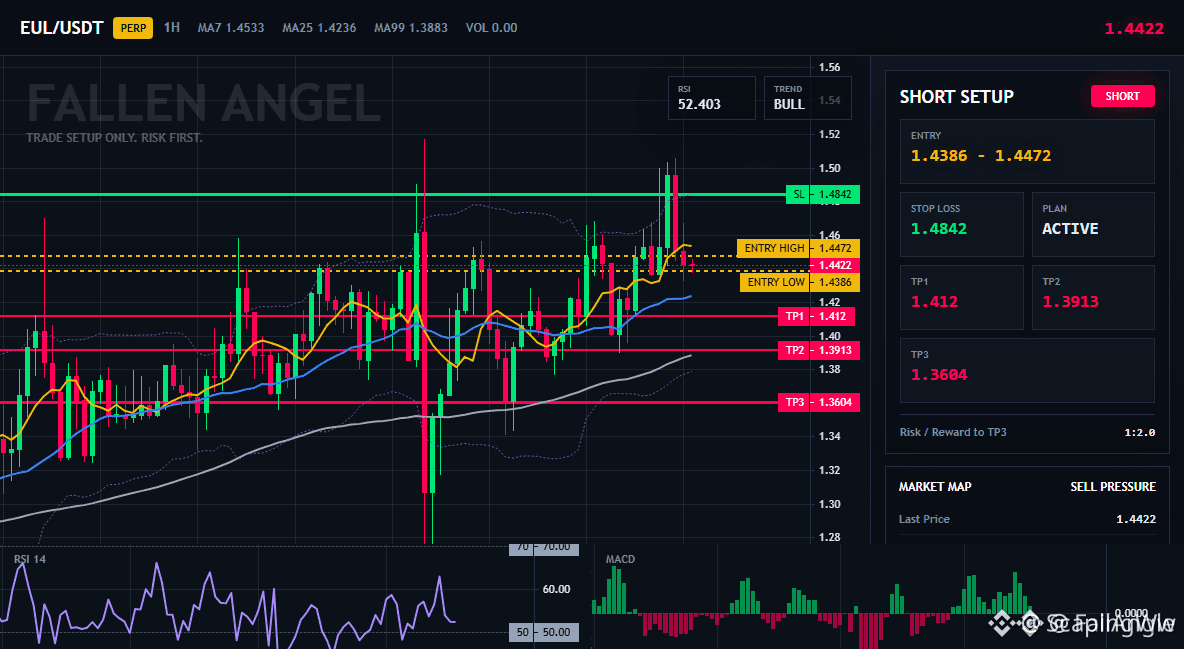Click the TP2 1.3913 panel card
The image size is (1184, 649).
(1093, 297)
